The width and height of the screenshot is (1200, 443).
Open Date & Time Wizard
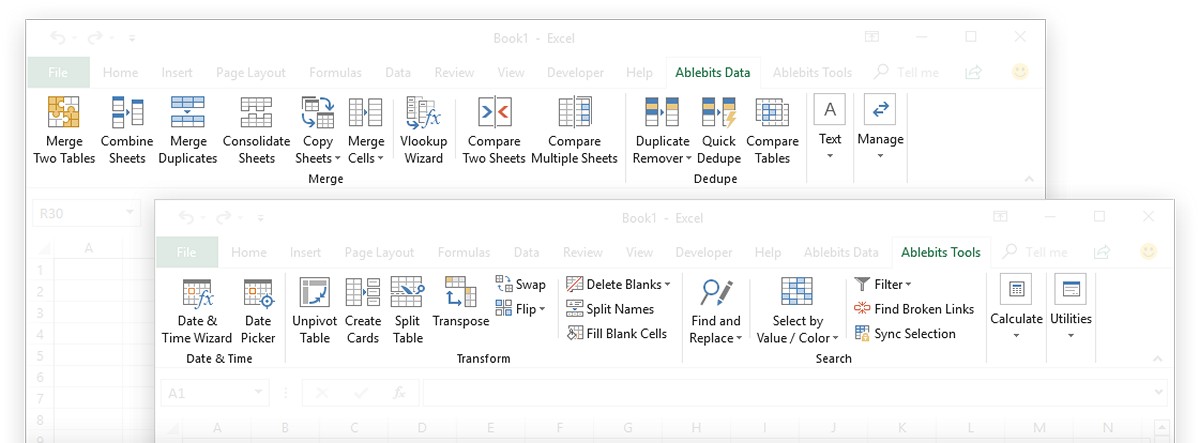(197, 311)
